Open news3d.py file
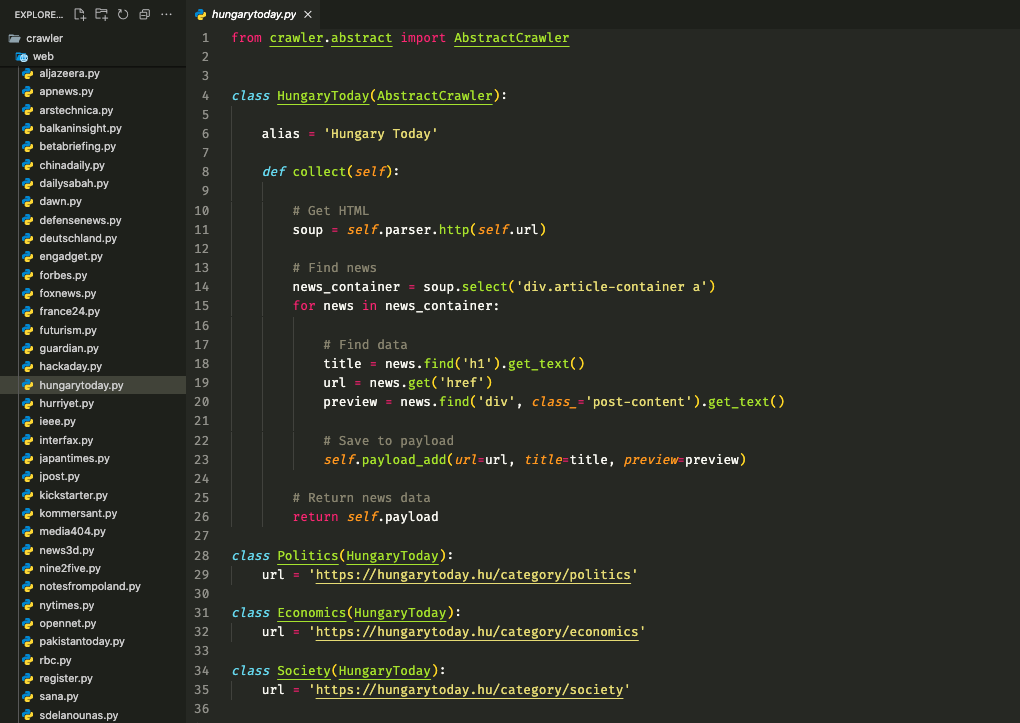Screen dimensions: 1020x723 [x=93, y=550]
